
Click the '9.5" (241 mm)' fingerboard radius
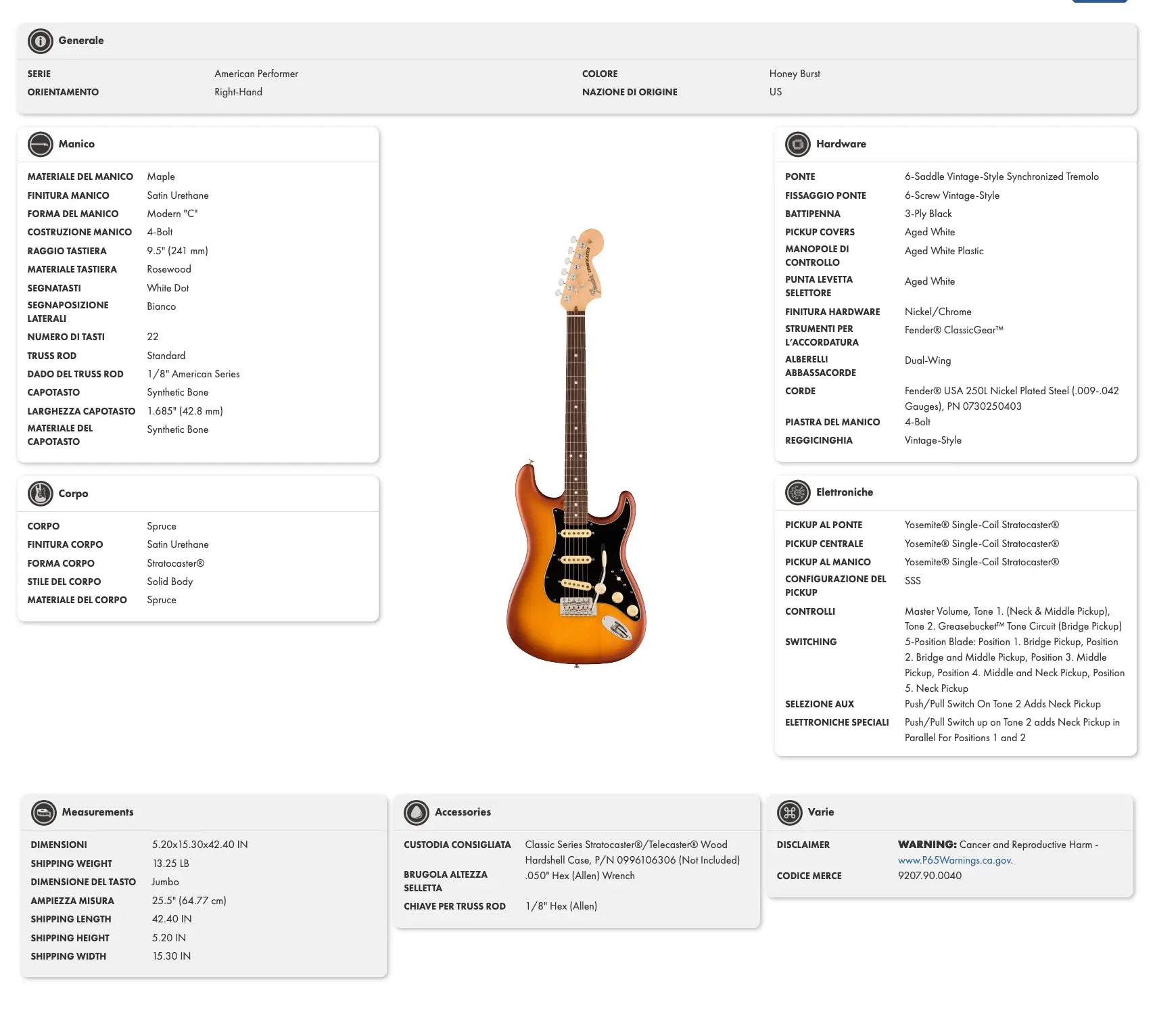(x=177, y=251)
